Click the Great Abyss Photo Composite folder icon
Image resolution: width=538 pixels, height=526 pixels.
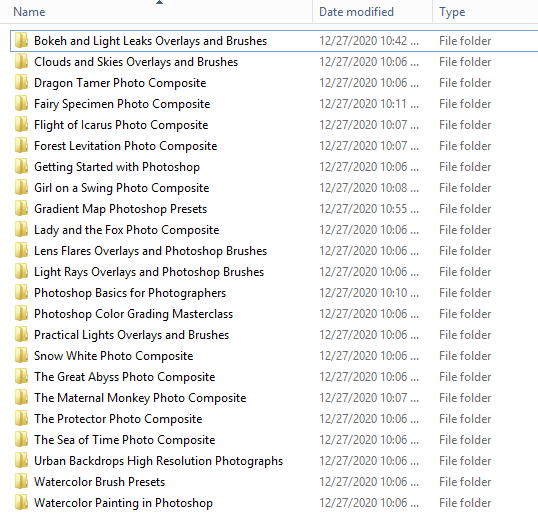click(x=21, y=376)
